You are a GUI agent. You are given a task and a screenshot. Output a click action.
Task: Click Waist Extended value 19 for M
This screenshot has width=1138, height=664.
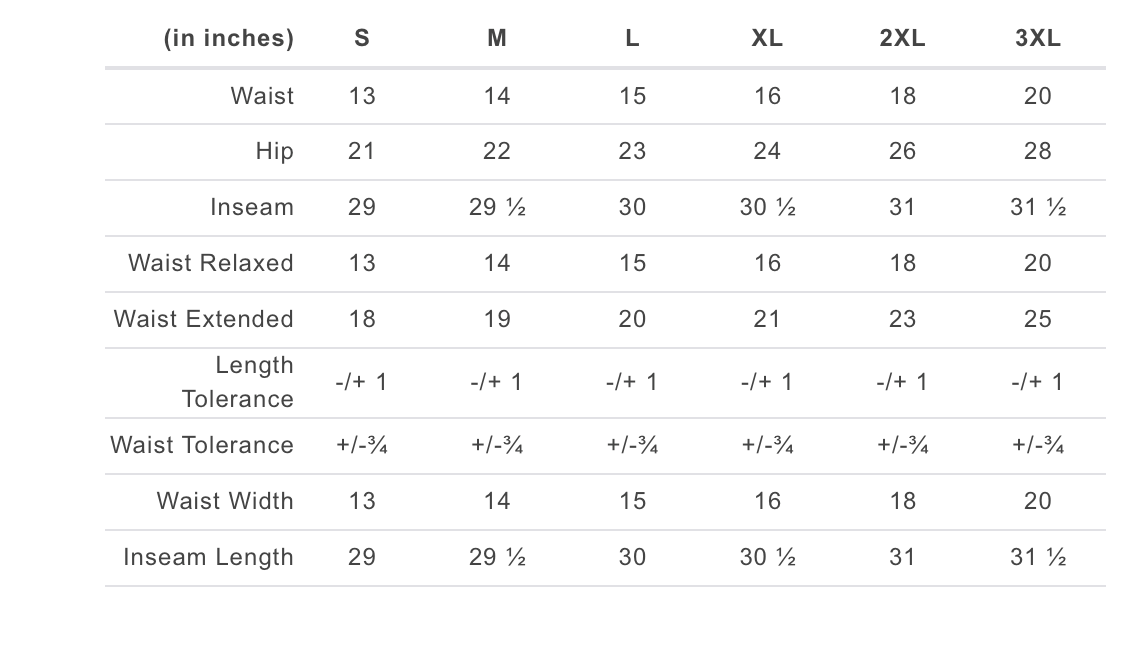(x=496, y=319)
